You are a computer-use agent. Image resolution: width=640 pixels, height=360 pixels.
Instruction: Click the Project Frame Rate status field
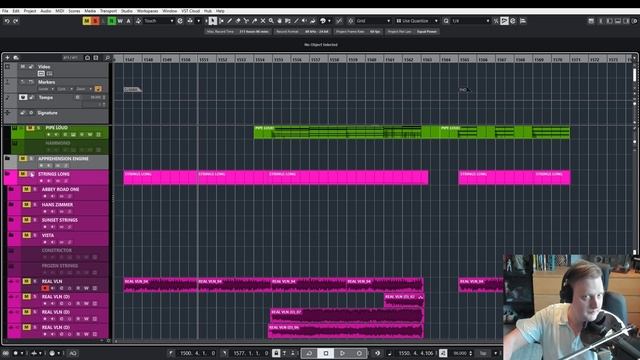(358, 31)
